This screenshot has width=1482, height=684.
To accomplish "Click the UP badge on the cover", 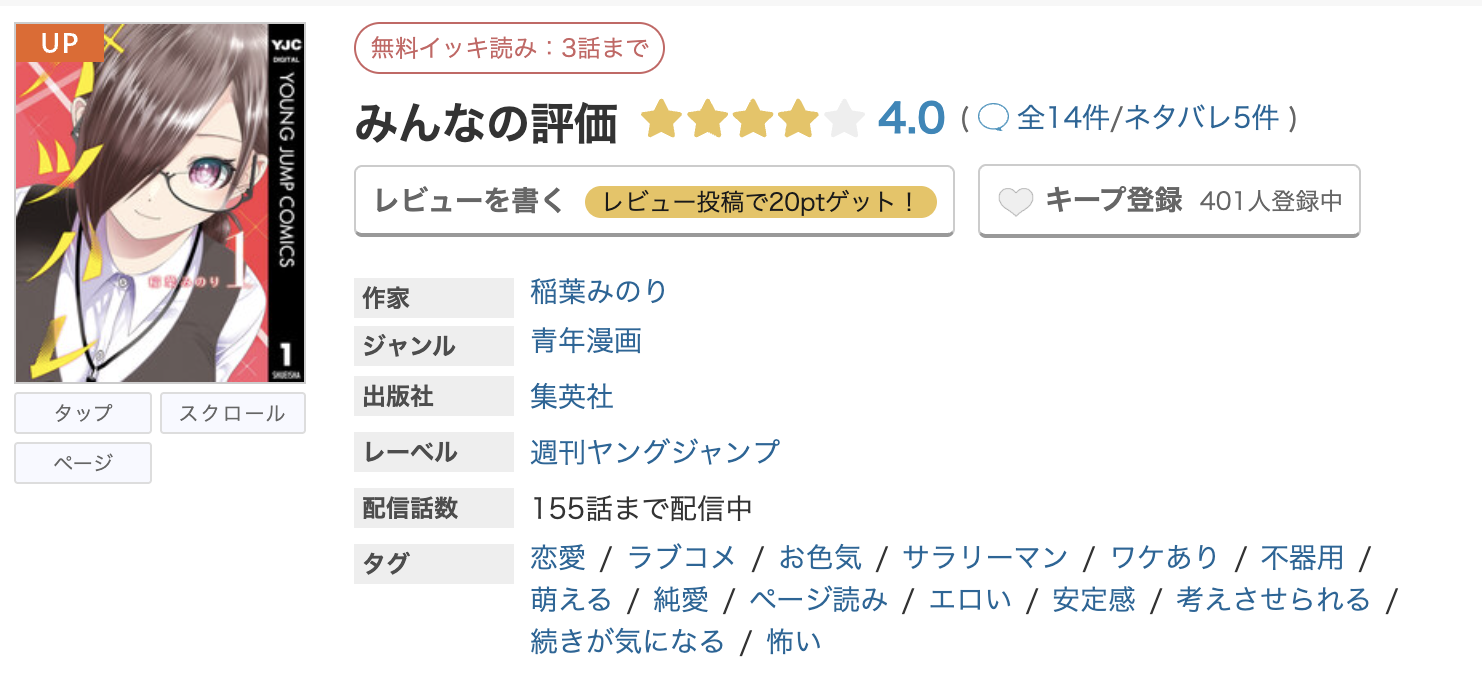I will [59, 42].
